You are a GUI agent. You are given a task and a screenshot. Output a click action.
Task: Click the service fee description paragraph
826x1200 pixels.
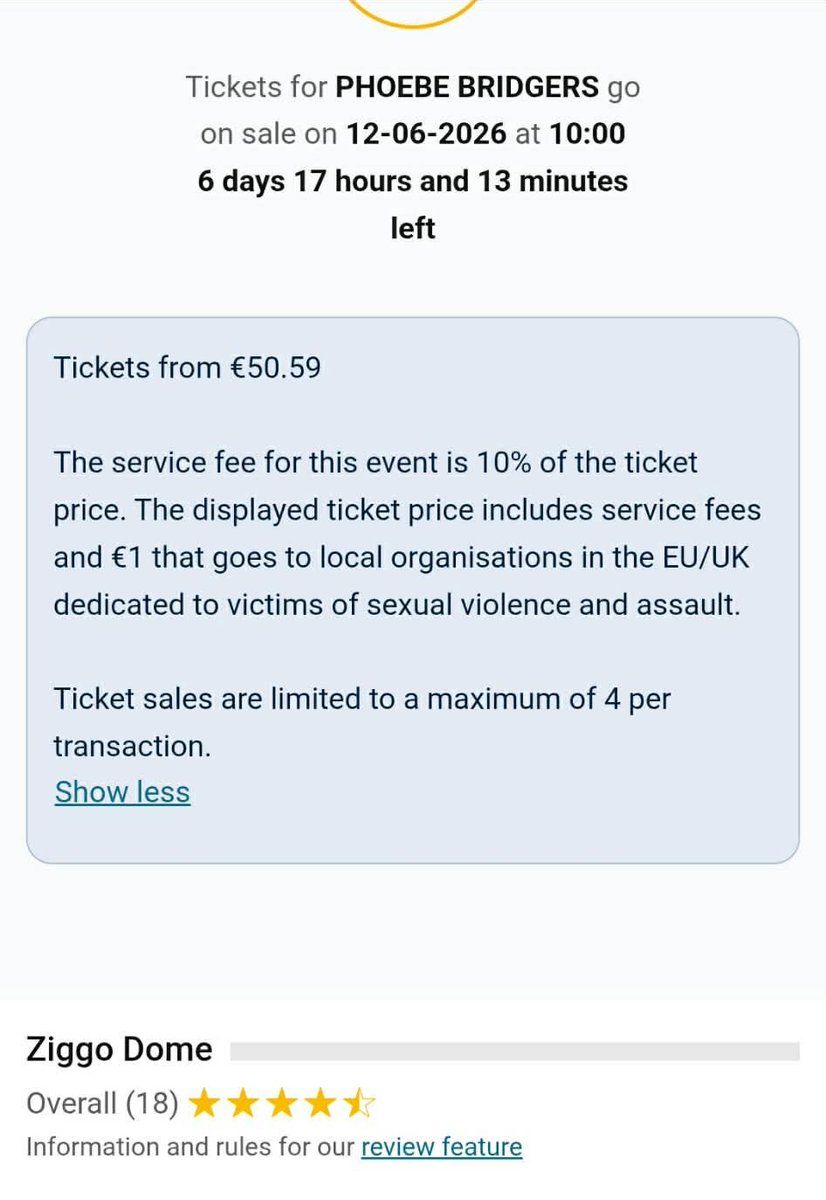(x=407, y=534)
